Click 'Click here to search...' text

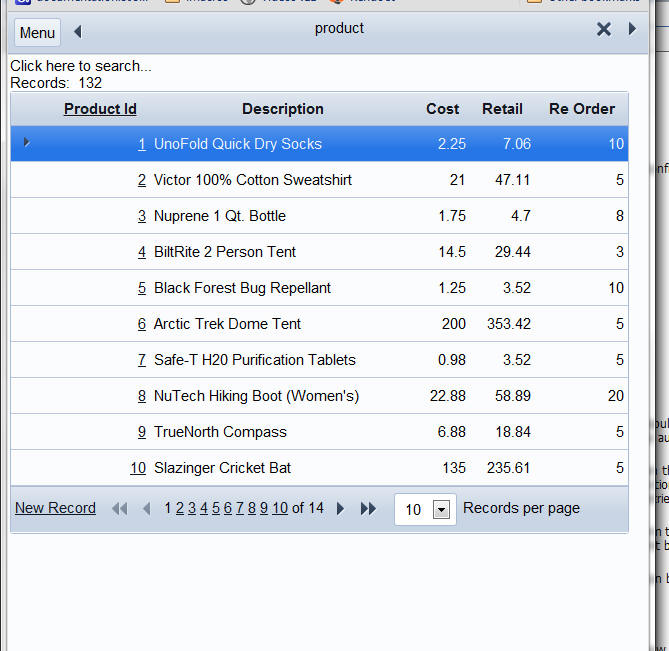tap(81, 66)
